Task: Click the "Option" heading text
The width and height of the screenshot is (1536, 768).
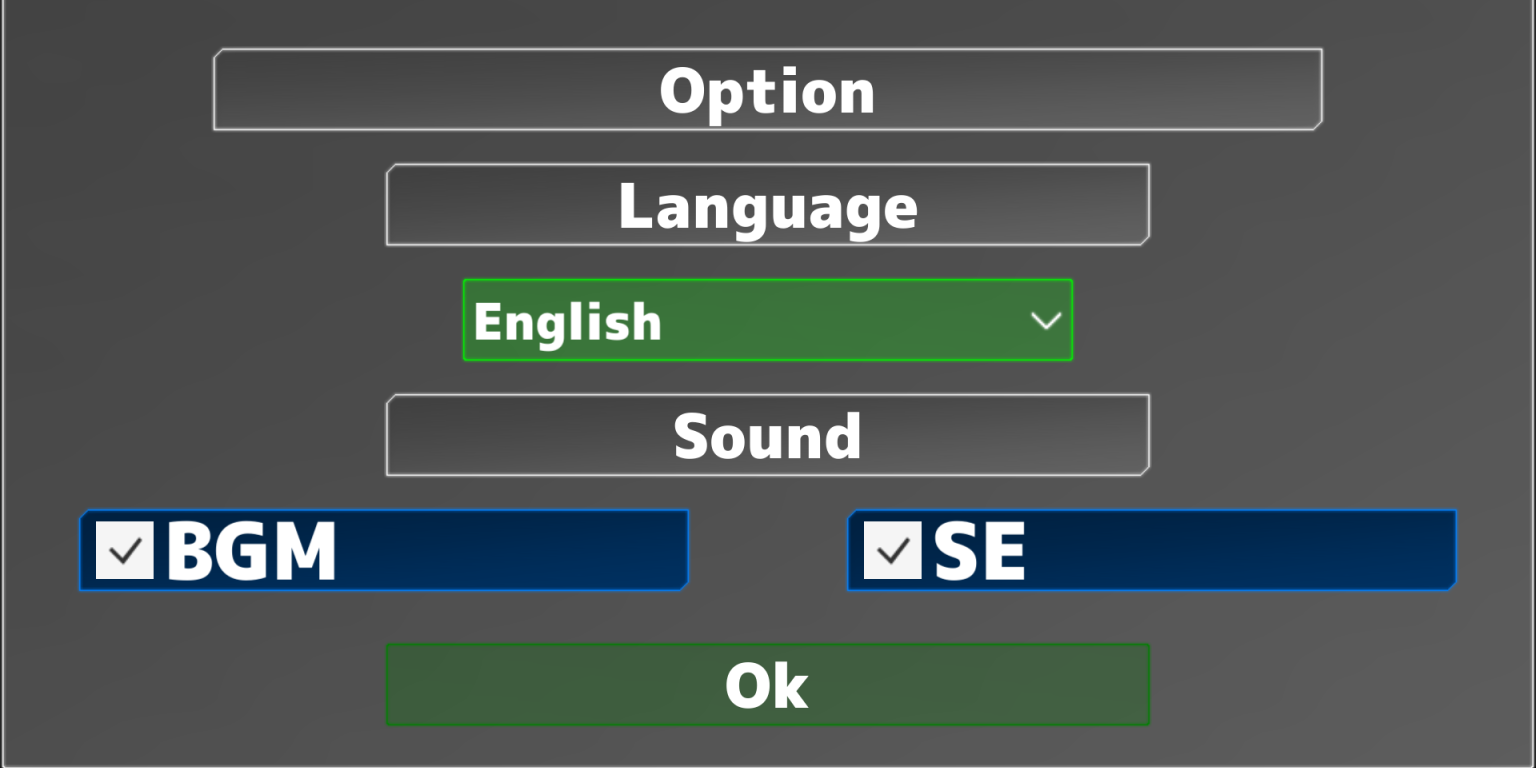Action: 767,91
